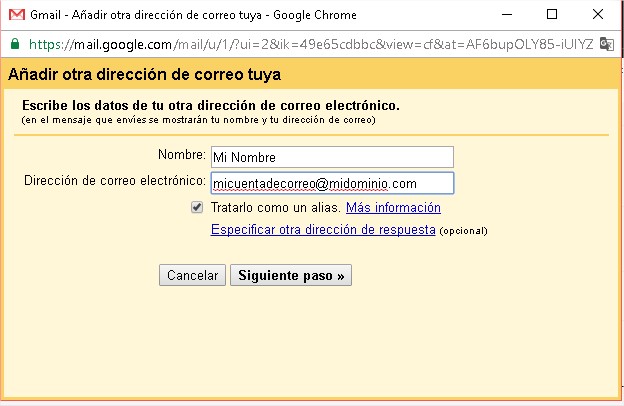624x406 pixels.
Task: Toggle the 'Tratarlo como un alias' checkbox
Action: (x=197, y=208)
